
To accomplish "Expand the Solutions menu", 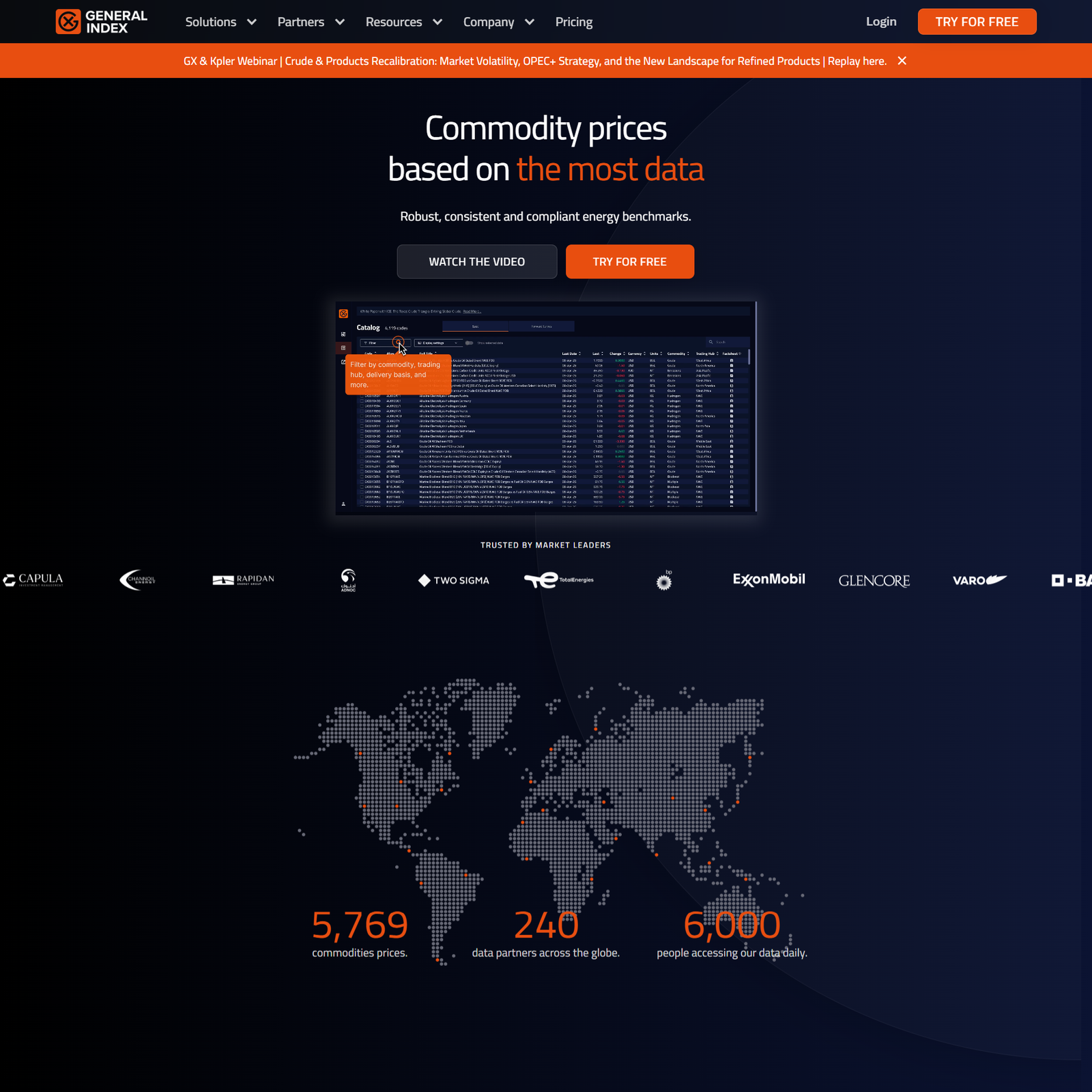I will click(x=220, y=22).
